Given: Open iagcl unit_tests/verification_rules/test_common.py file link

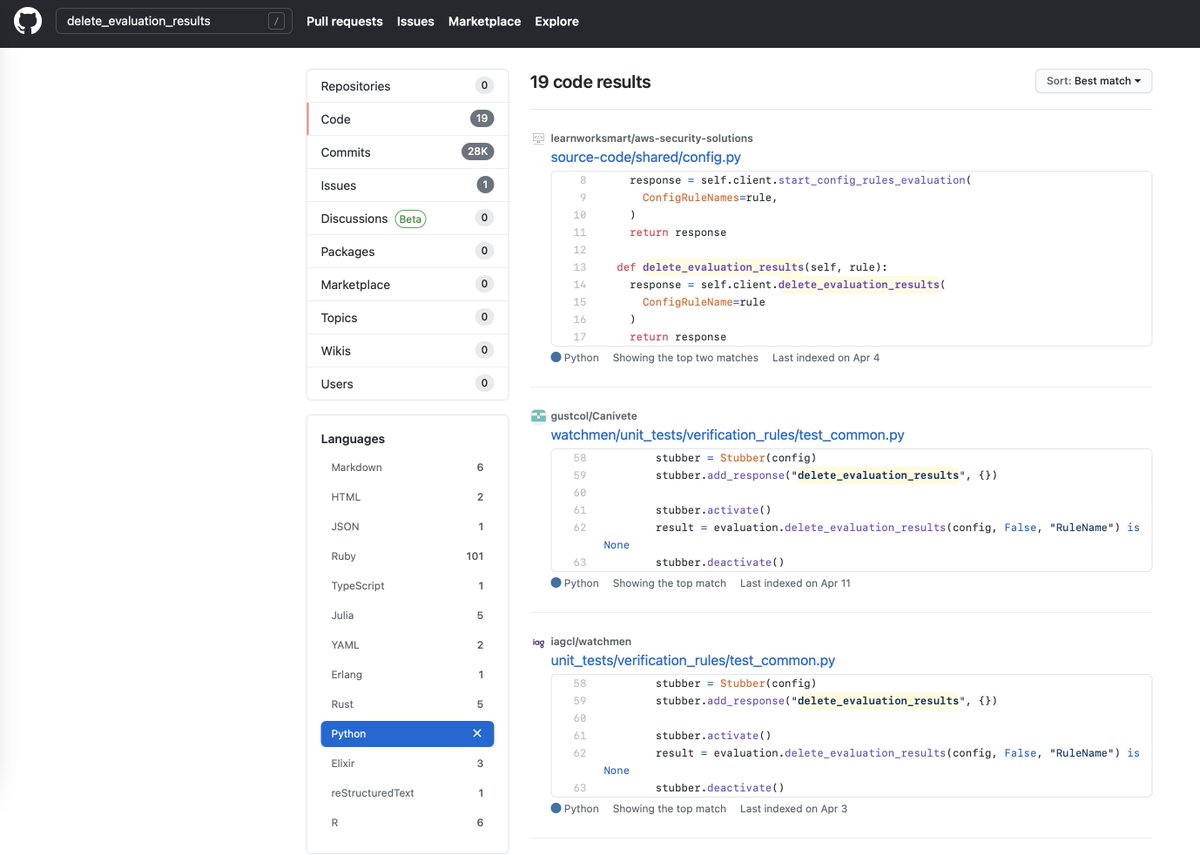Looking at the screenshot, I should [x=693, y=661].
